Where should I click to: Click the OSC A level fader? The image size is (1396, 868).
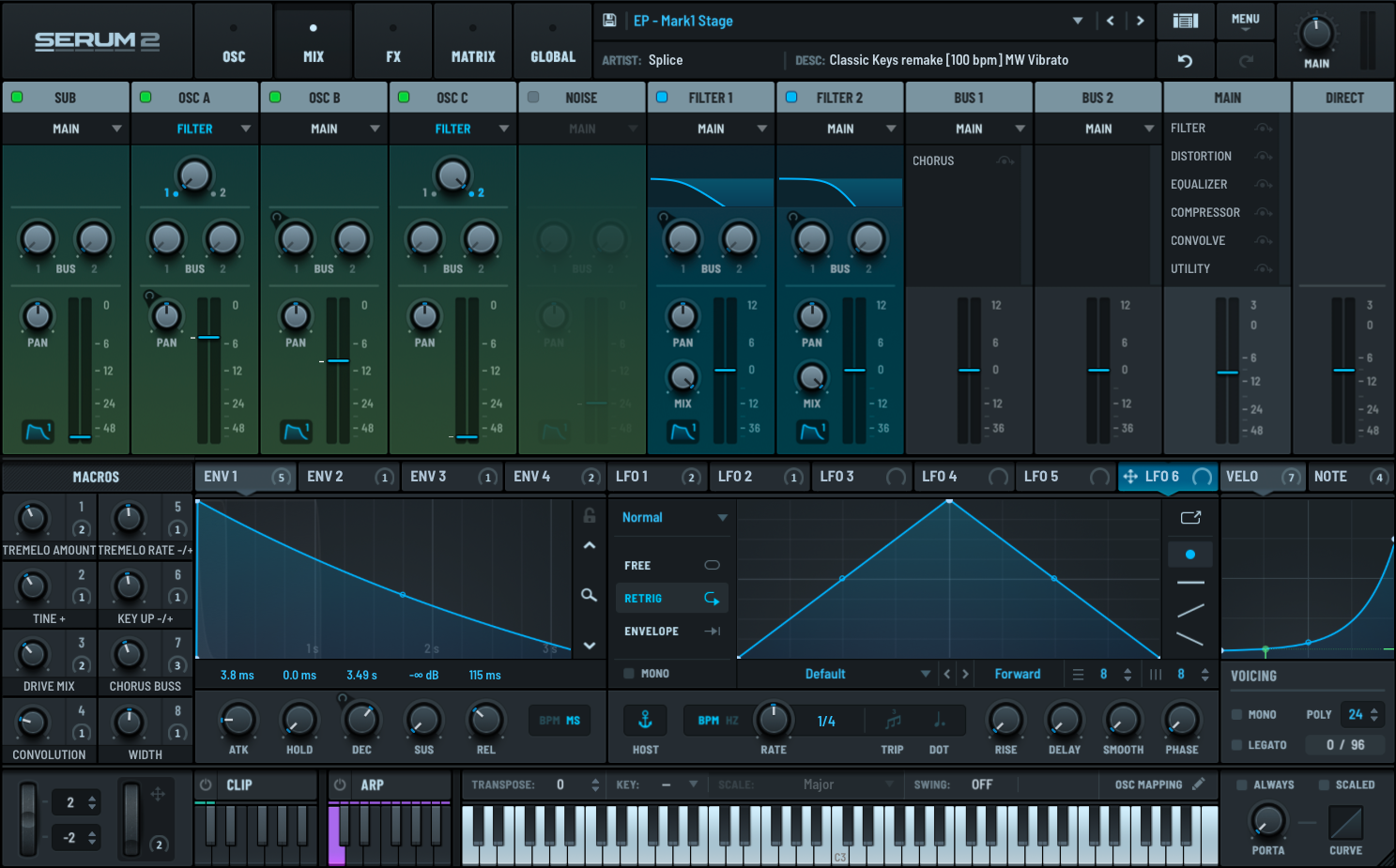(208, 337)
